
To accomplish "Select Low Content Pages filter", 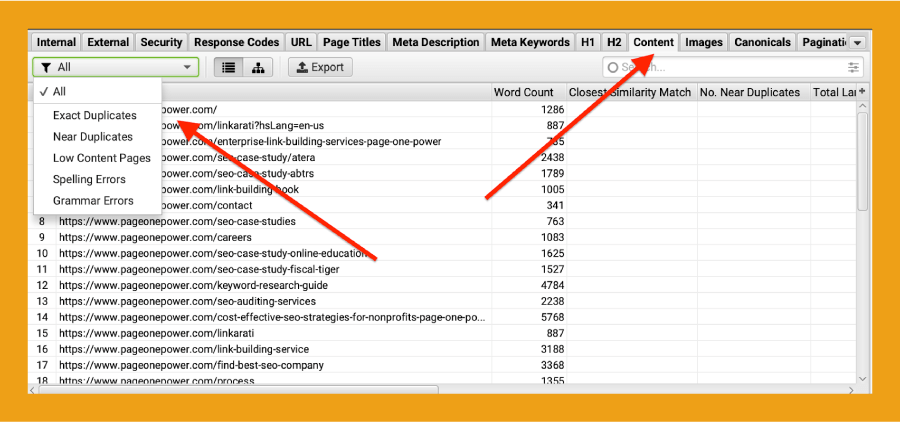I will point(101,158).
